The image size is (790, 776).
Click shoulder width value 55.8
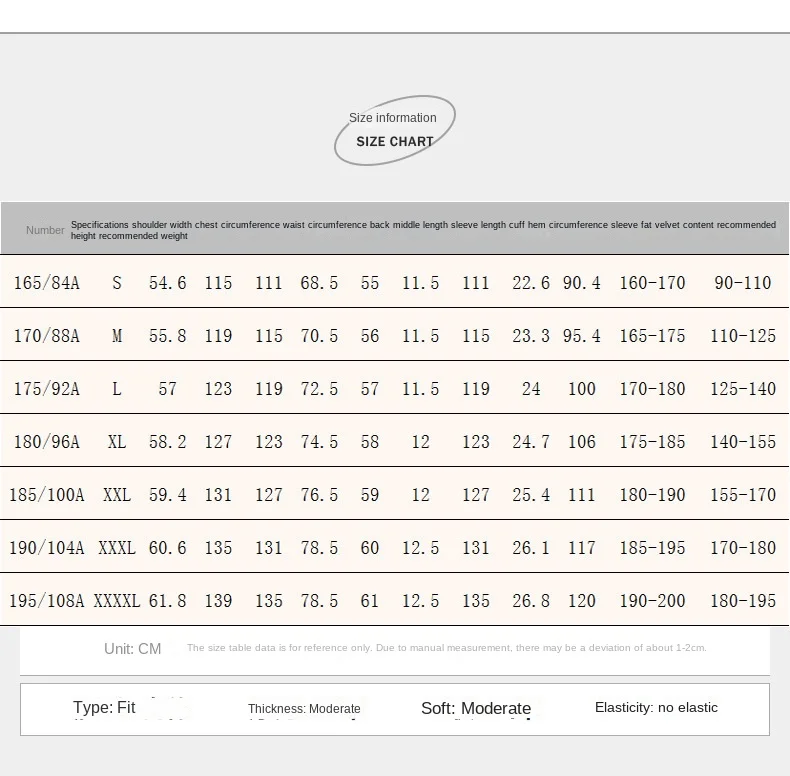coord(167,336)
